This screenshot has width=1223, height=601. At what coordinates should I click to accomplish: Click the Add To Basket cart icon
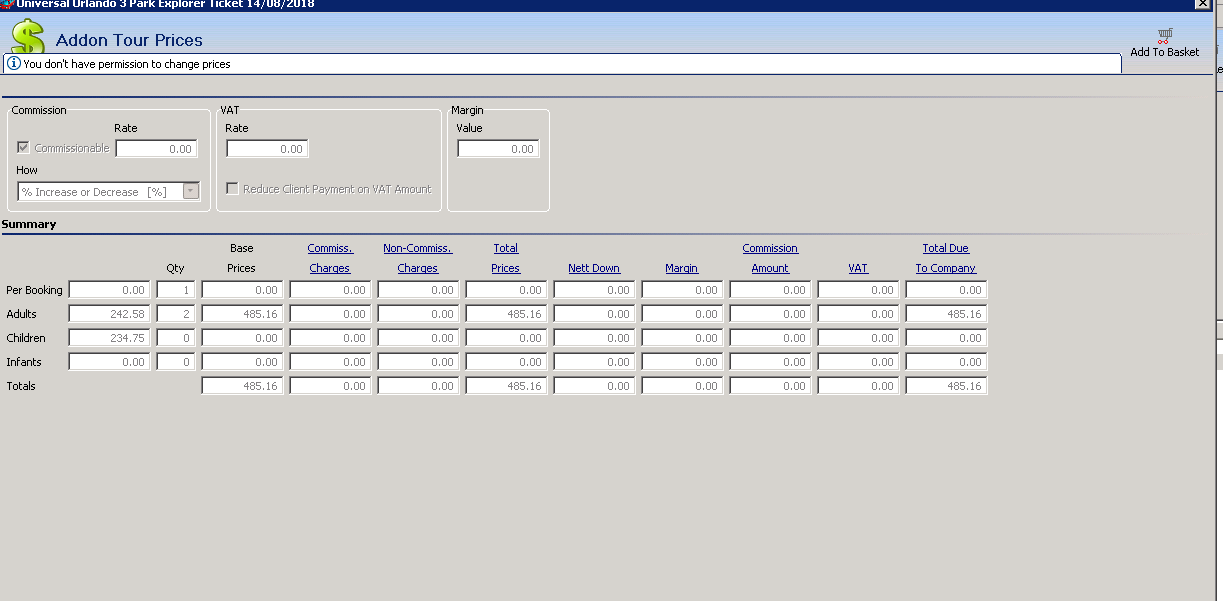pyautogui.click(x=1165, y=35)
